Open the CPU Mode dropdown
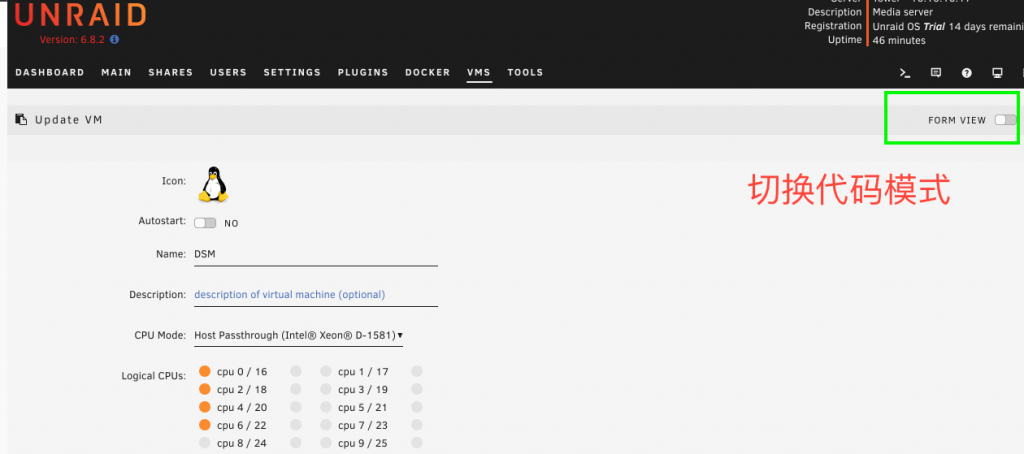 pyautogui.click(x=298, y=336)
